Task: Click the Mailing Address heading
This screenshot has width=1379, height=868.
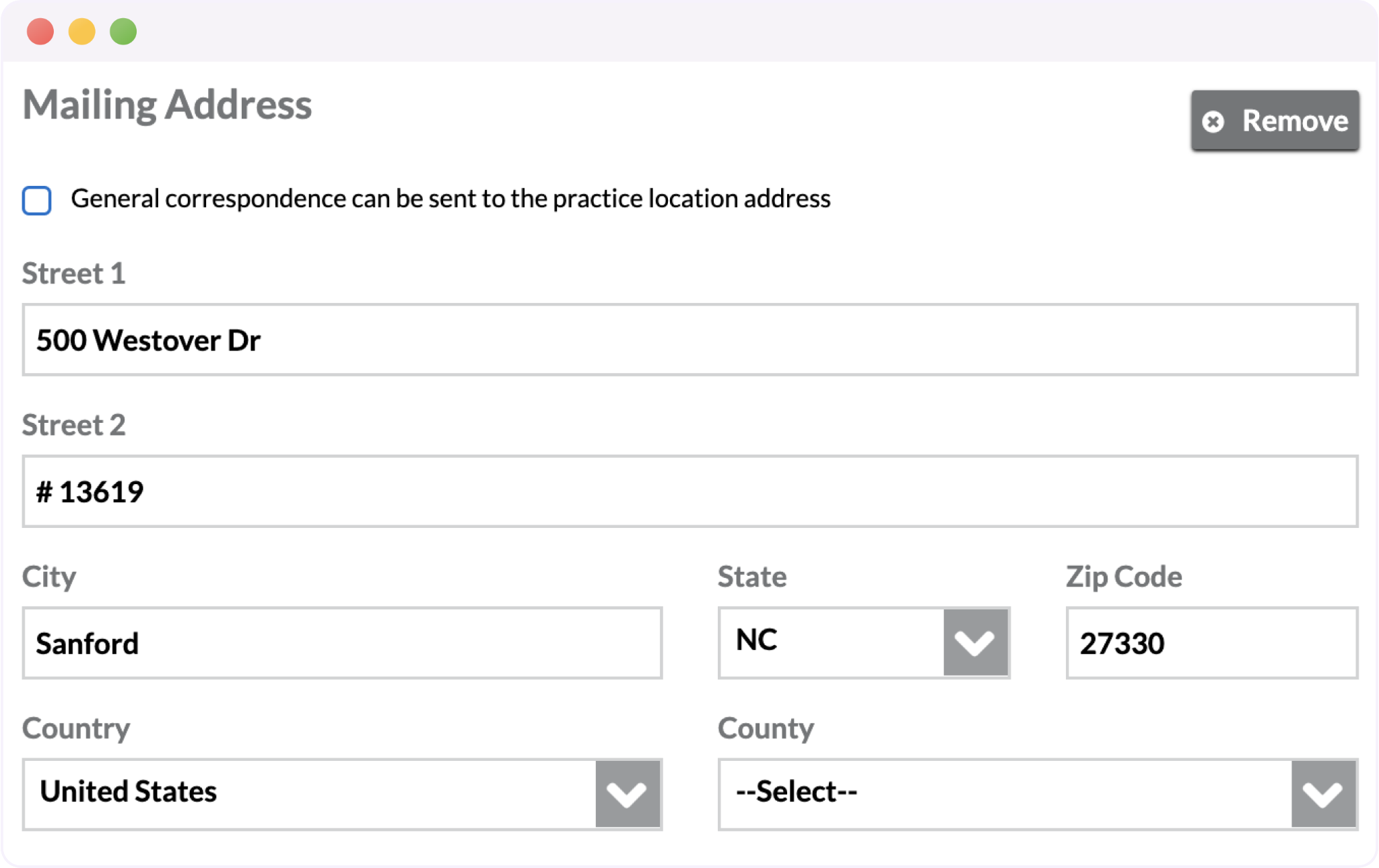Action: (x=167, y=105)
